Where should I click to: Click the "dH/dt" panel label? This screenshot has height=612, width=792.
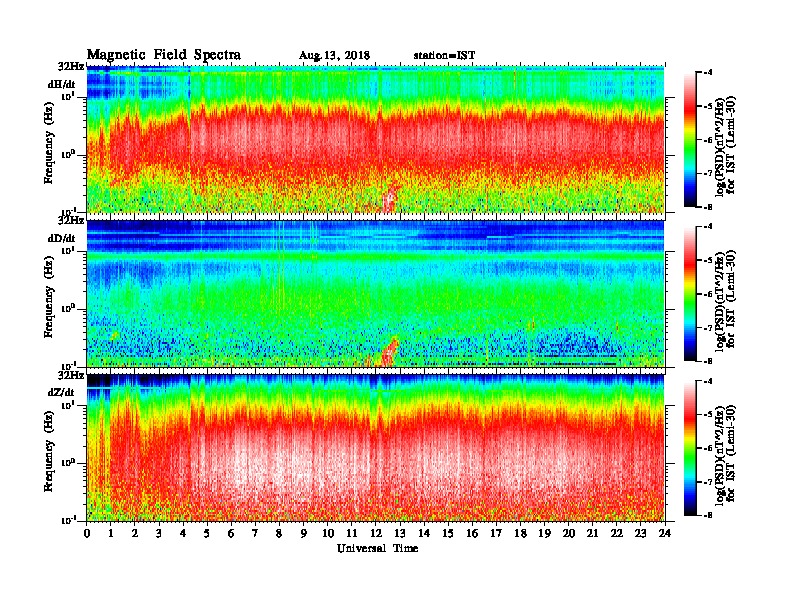[61, 85]
